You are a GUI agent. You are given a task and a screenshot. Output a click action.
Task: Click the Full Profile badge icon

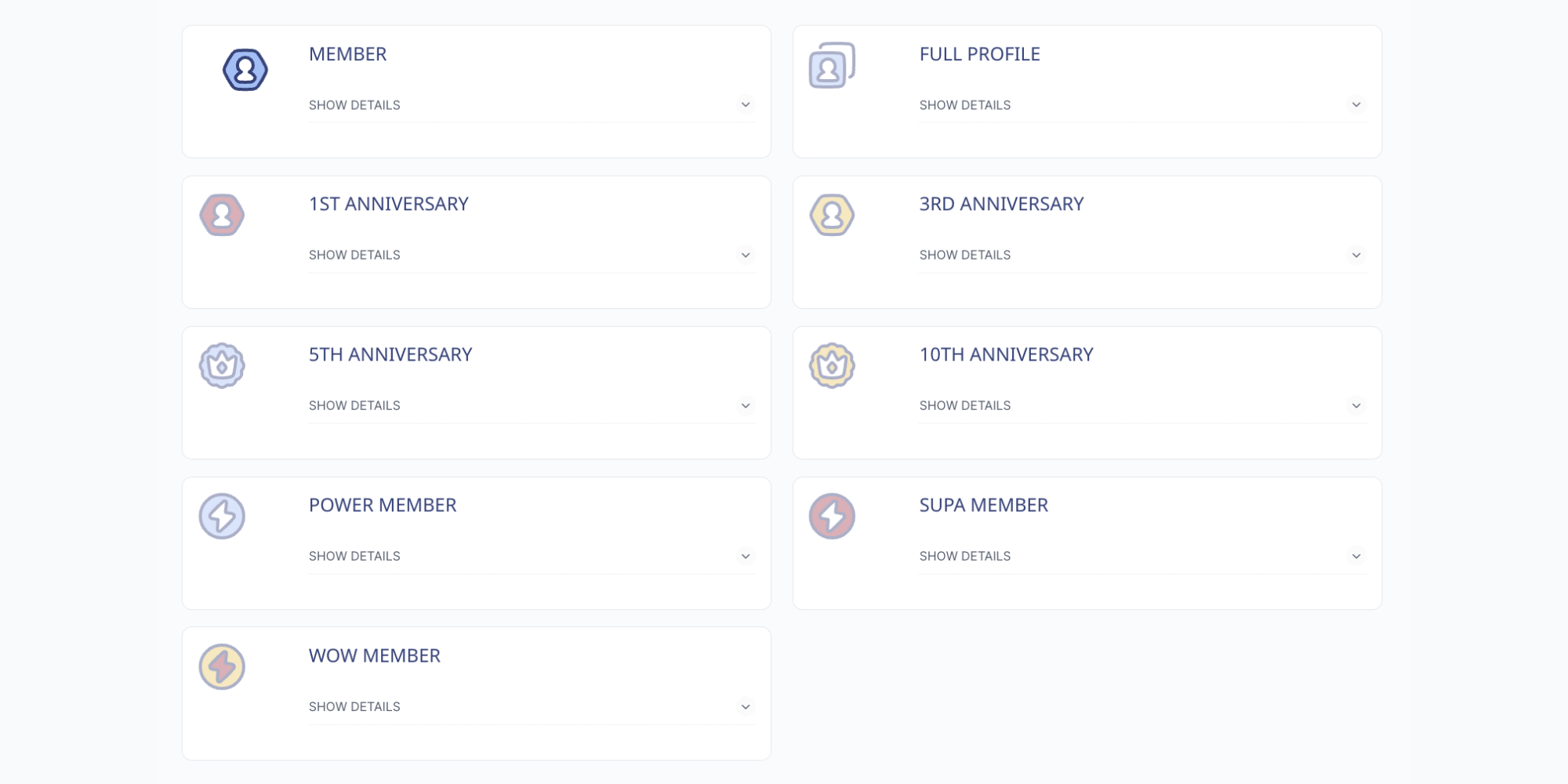point(832,65)
